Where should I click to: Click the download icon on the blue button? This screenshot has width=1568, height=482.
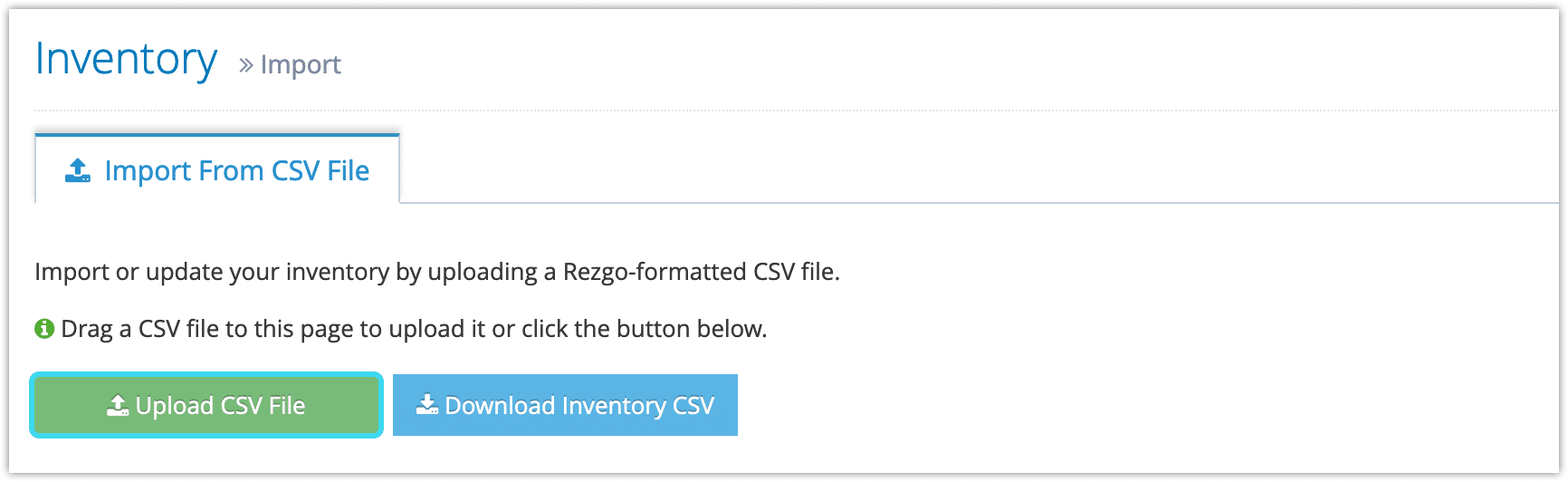[427, 404]
